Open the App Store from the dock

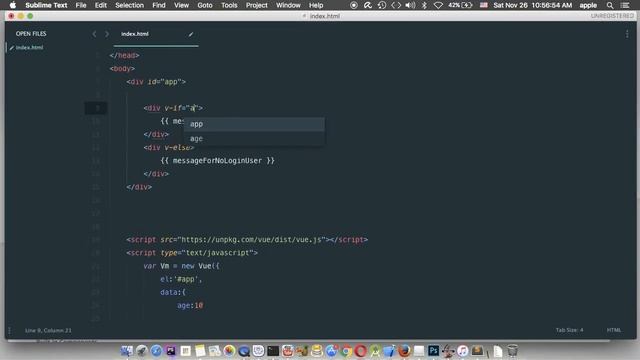point(331,351)
